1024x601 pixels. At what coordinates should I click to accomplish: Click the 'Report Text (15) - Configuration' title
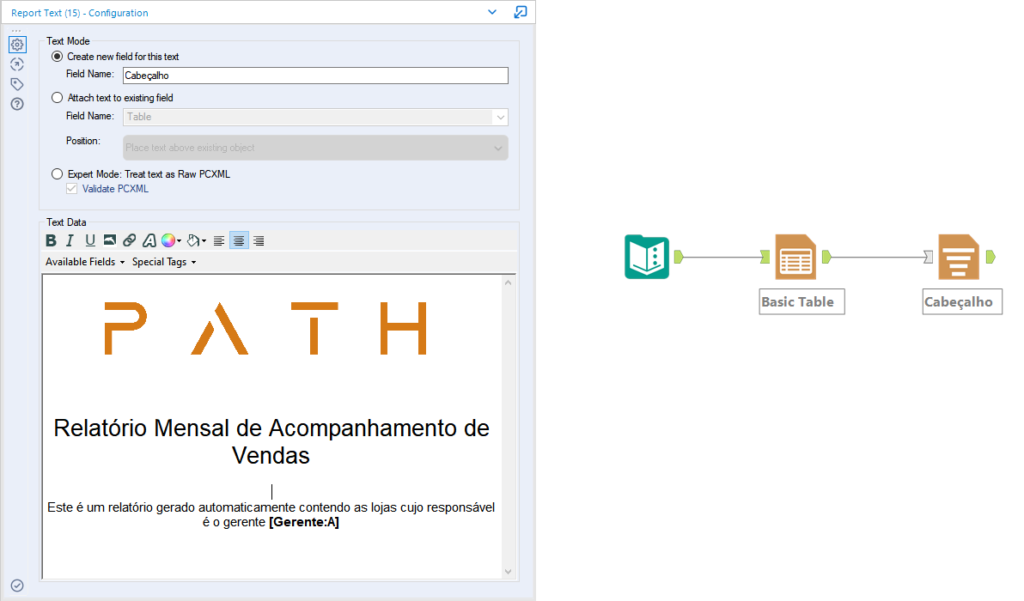[x=80, y=12]
